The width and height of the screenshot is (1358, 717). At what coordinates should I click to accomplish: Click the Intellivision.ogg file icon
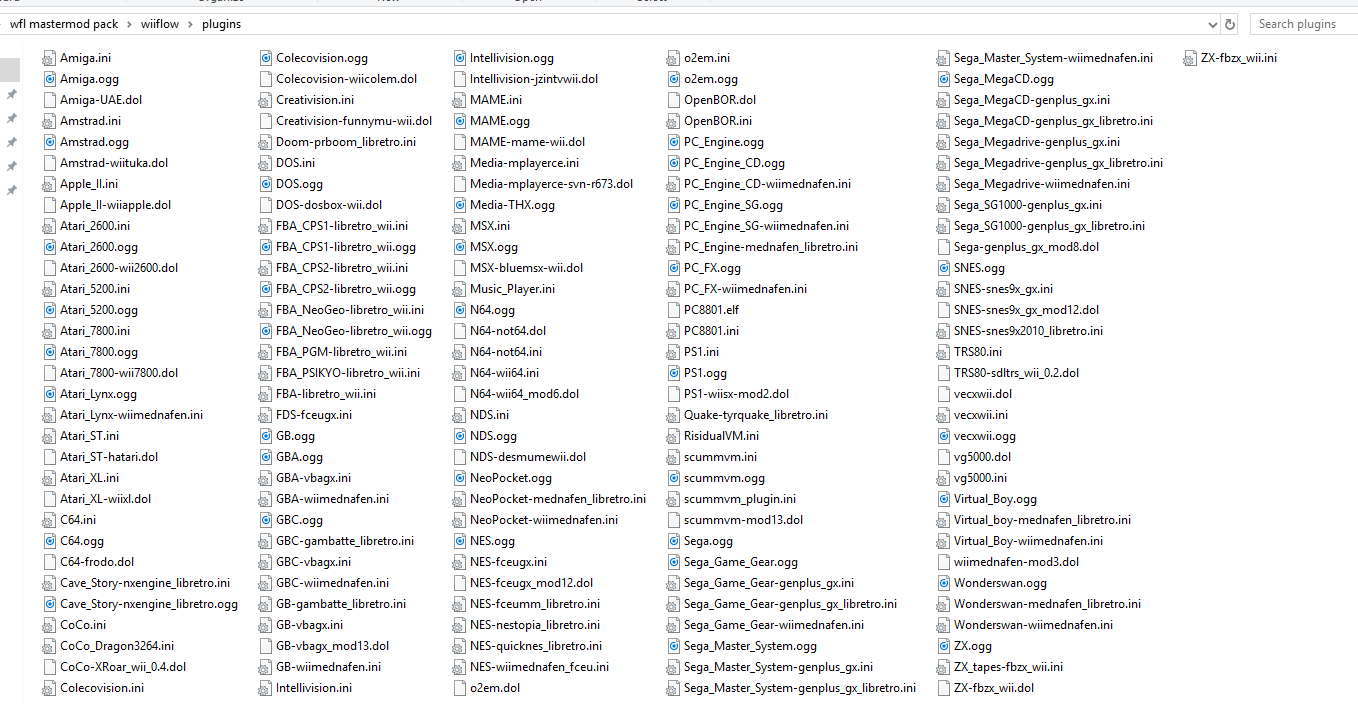pyautogui.click(x=460, y=58)
